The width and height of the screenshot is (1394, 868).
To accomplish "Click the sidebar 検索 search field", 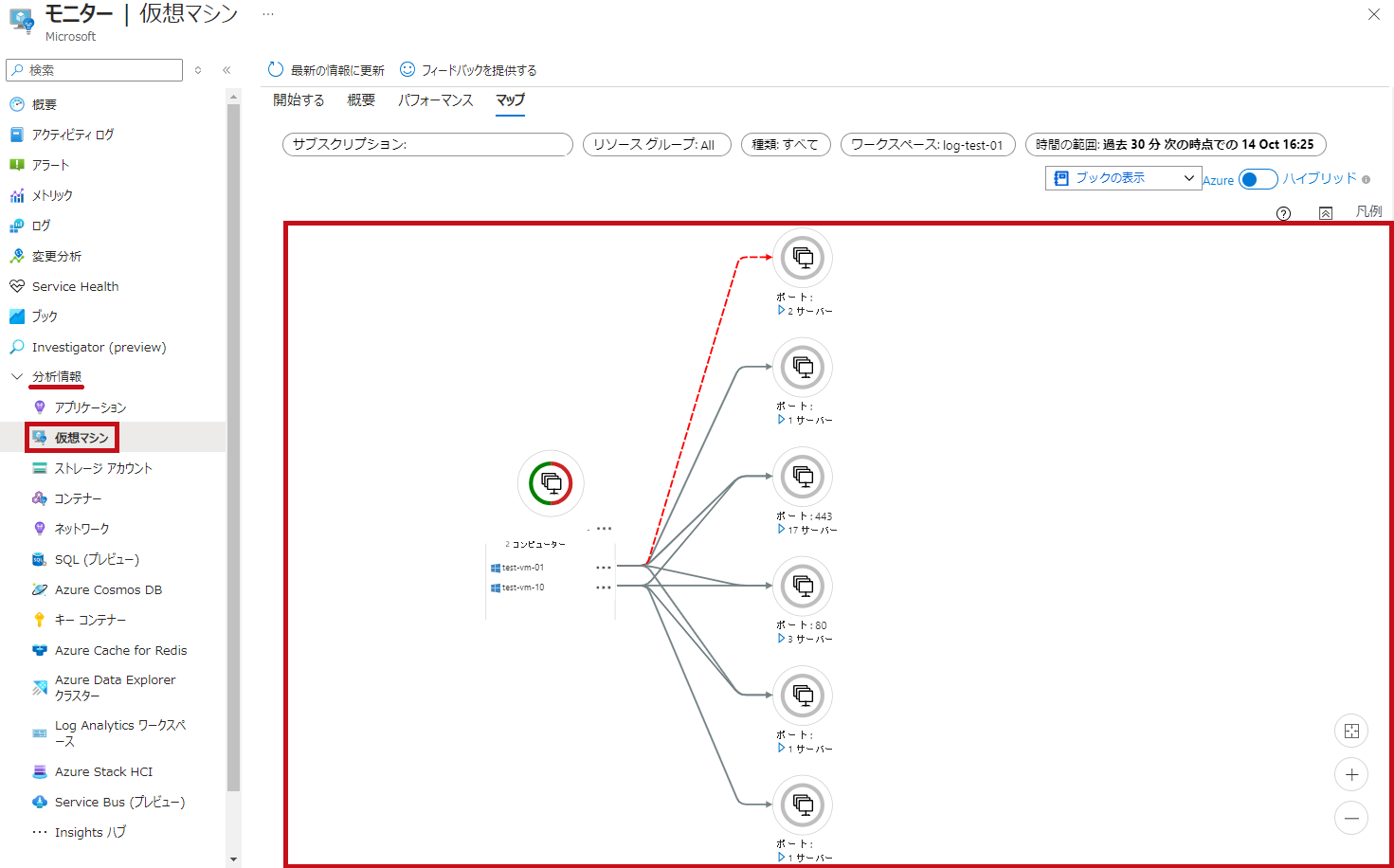I will [94, 70].
